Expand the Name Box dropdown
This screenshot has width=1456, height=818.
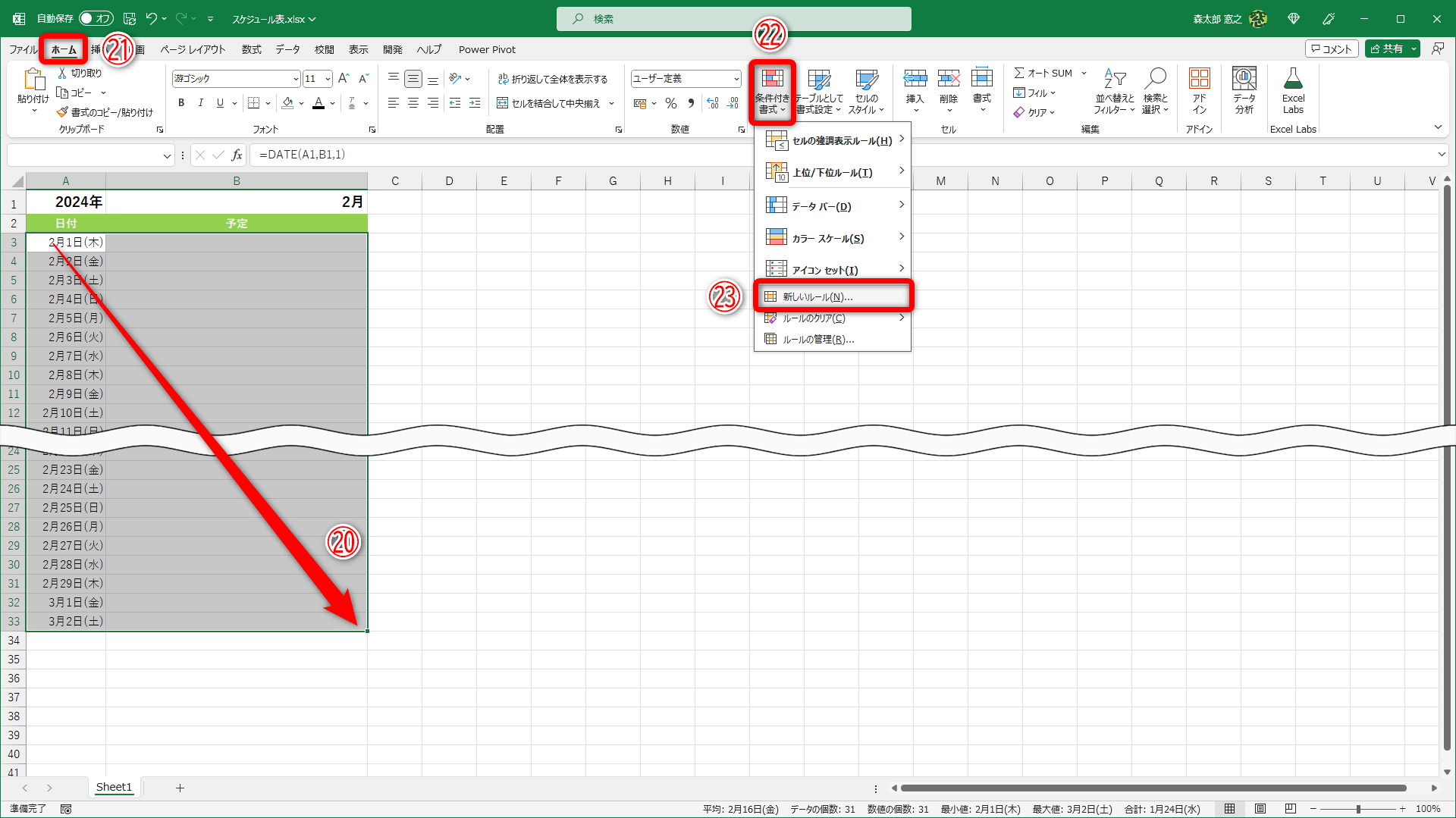point(167,155)
